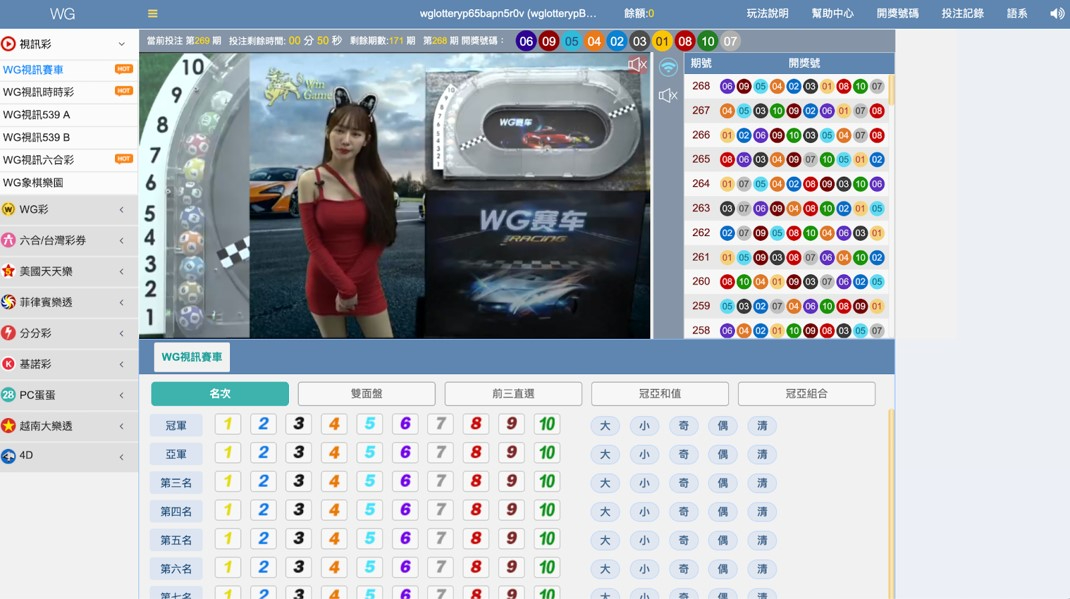
Task: Toggle the mute icon below WiFi icon
Action: (x=668, y=96)
